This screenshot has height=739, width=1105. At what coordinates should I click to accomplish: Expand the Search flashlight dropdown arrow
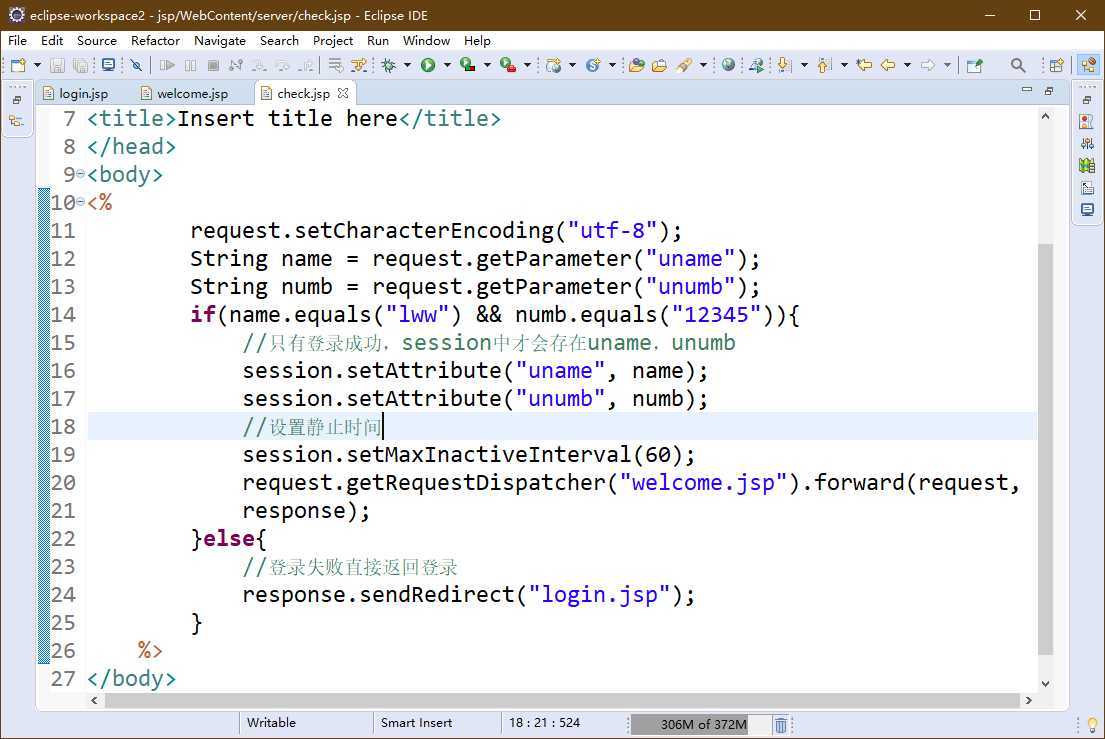click(x=703, y=66)
